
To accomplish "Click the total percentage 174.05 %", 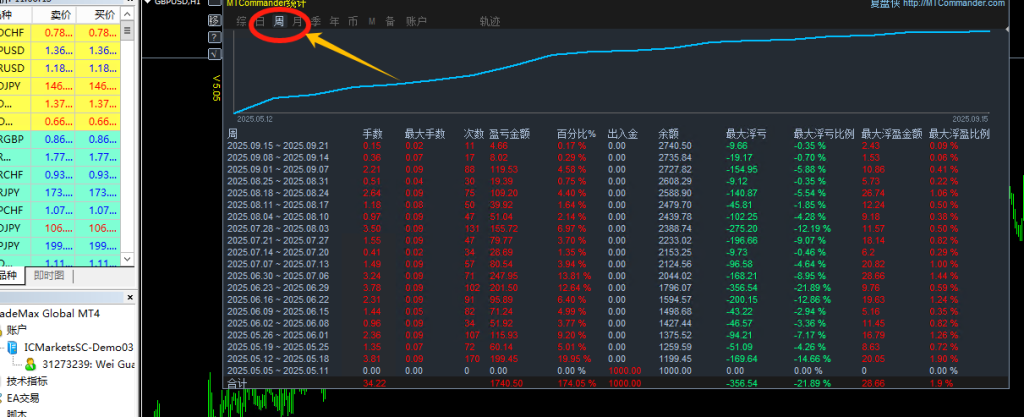I will click(x=577, y=383).
